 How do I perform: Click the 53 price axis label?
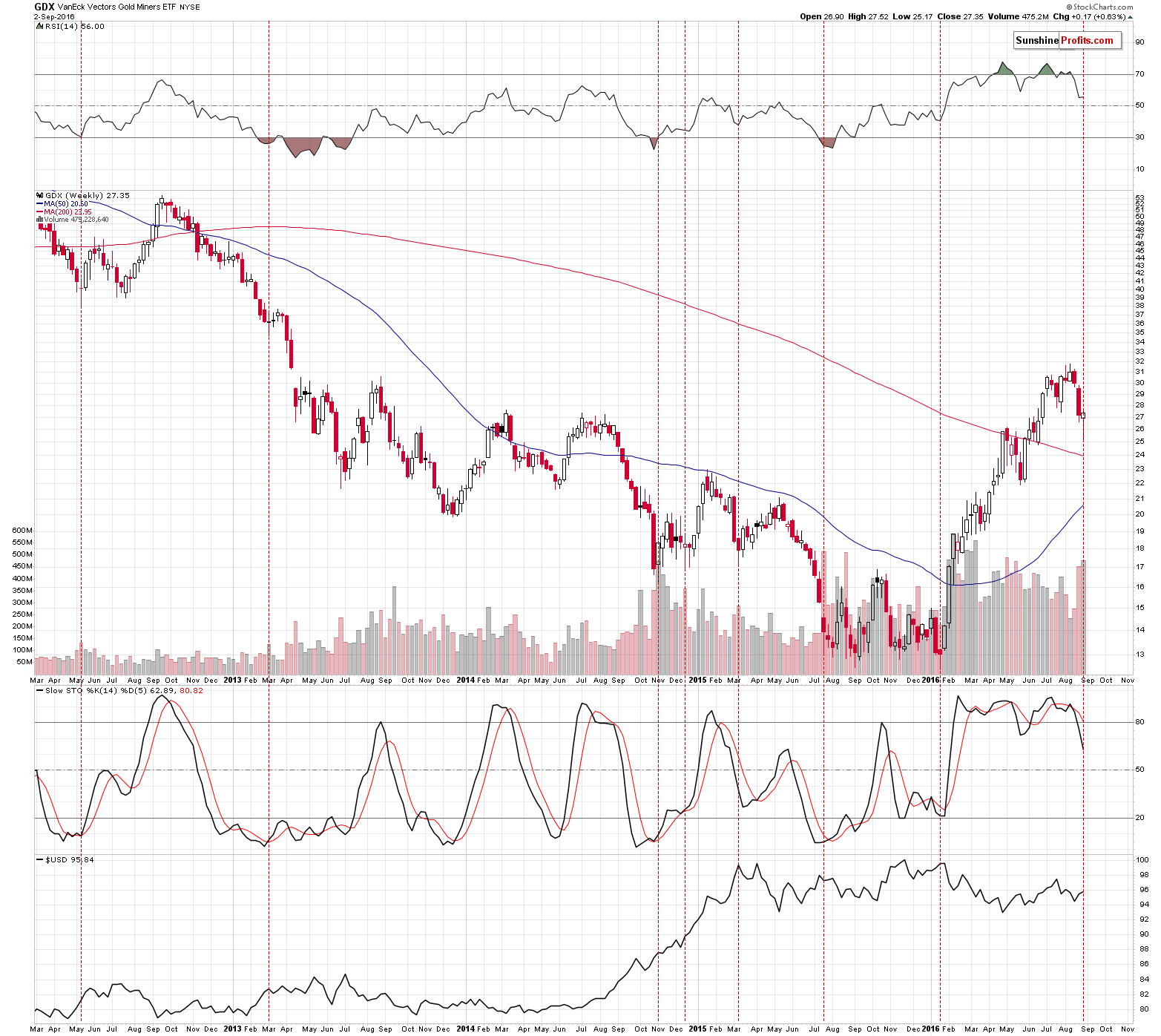click(x=1139, y=199)
